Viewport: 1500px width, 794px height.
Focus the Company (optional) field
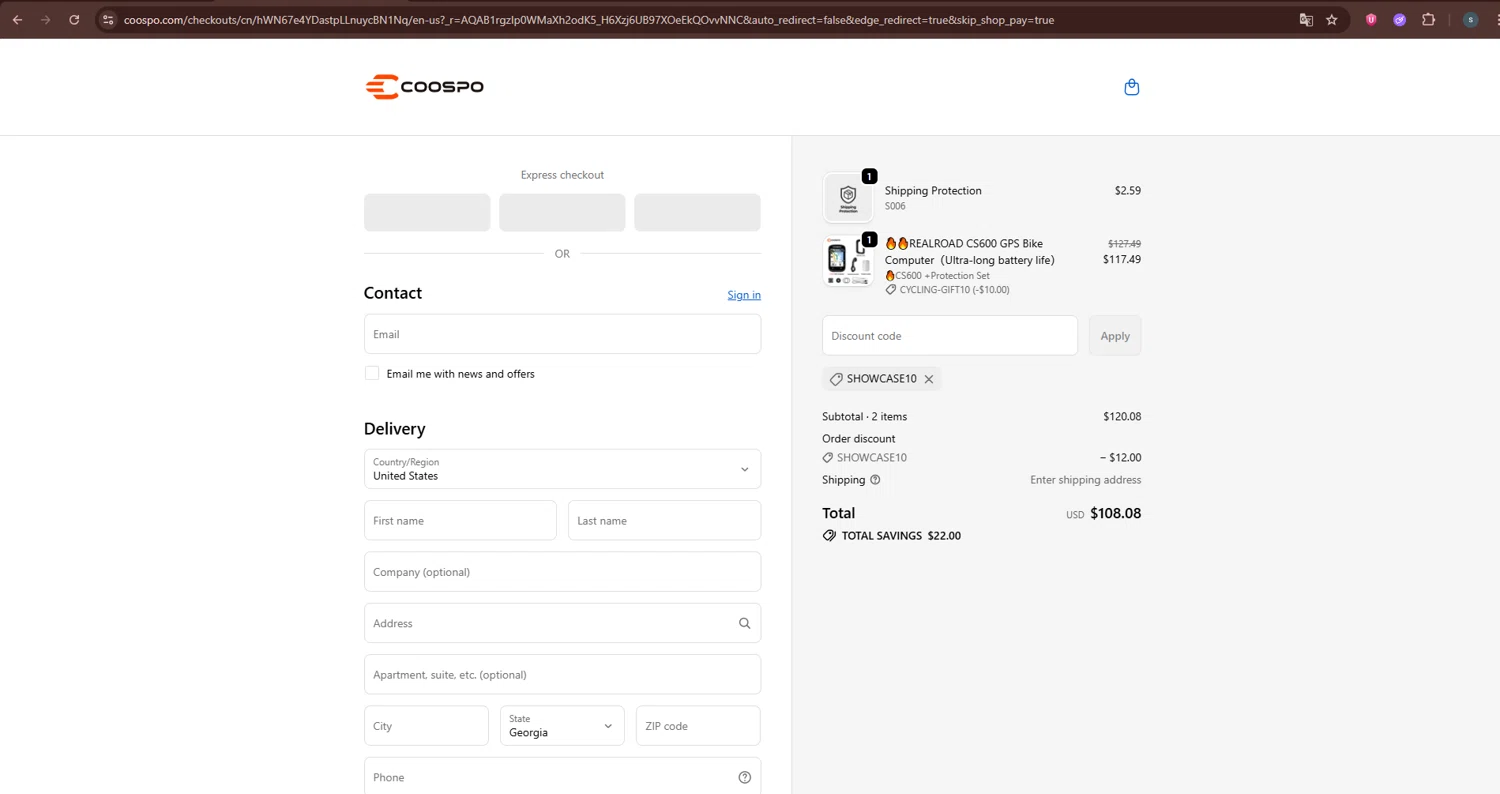pos(562,572)
